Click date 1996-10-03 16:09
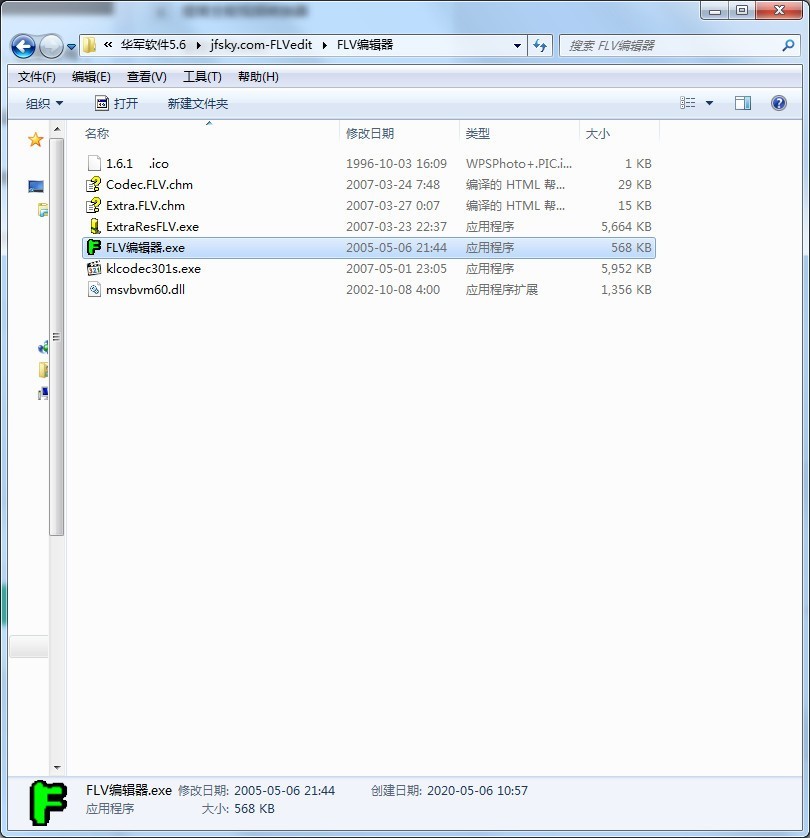Viewport: 810px width, 838px height. click(396, 164)
